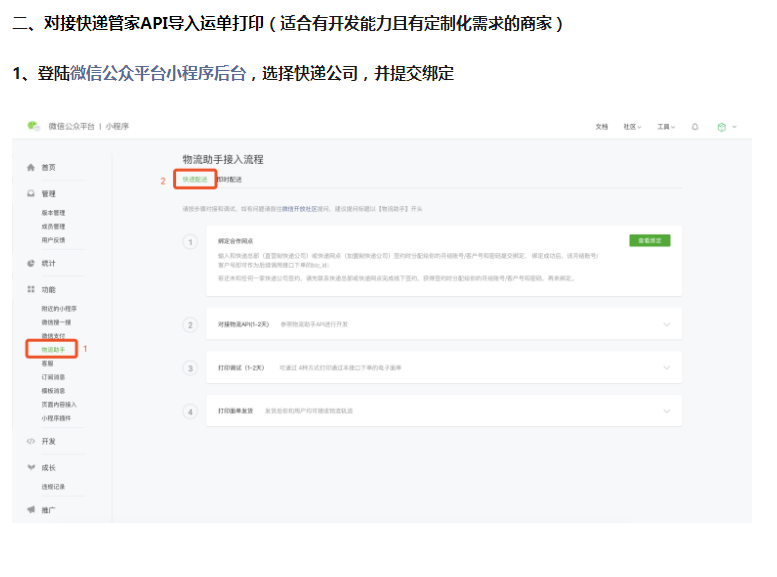Screen dimensions: 777x577
Task: Expand the 打印面单发货 step chevron
Action: 666,411
